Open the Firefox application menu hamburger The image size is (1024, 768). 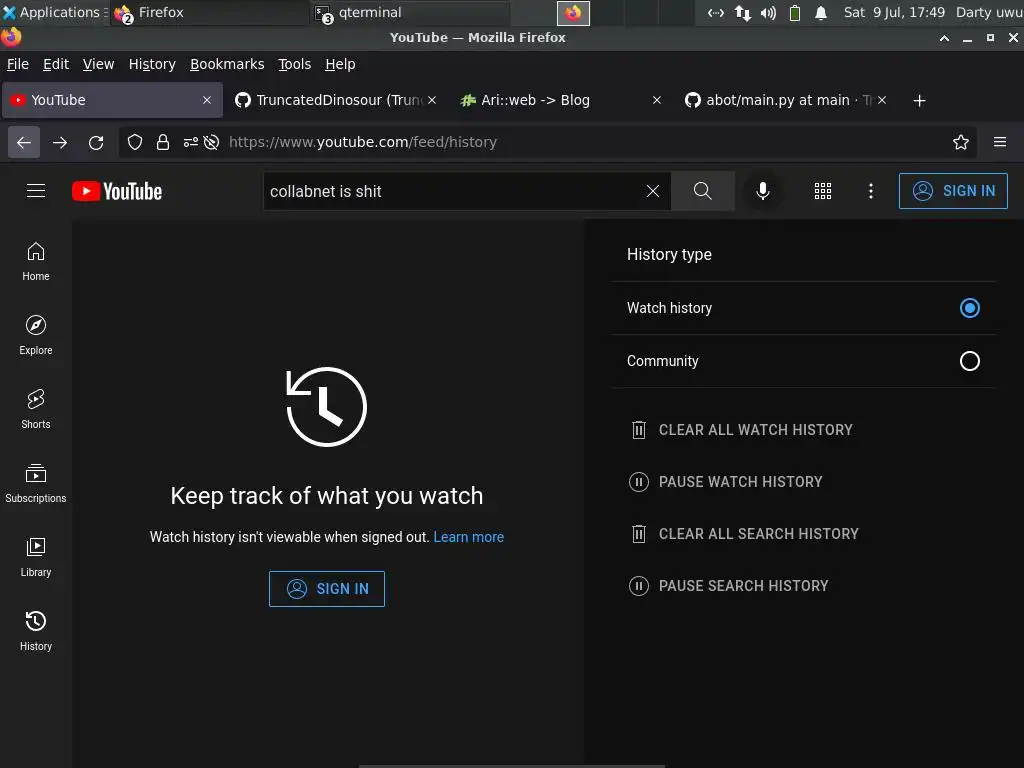coord(1000,142)
